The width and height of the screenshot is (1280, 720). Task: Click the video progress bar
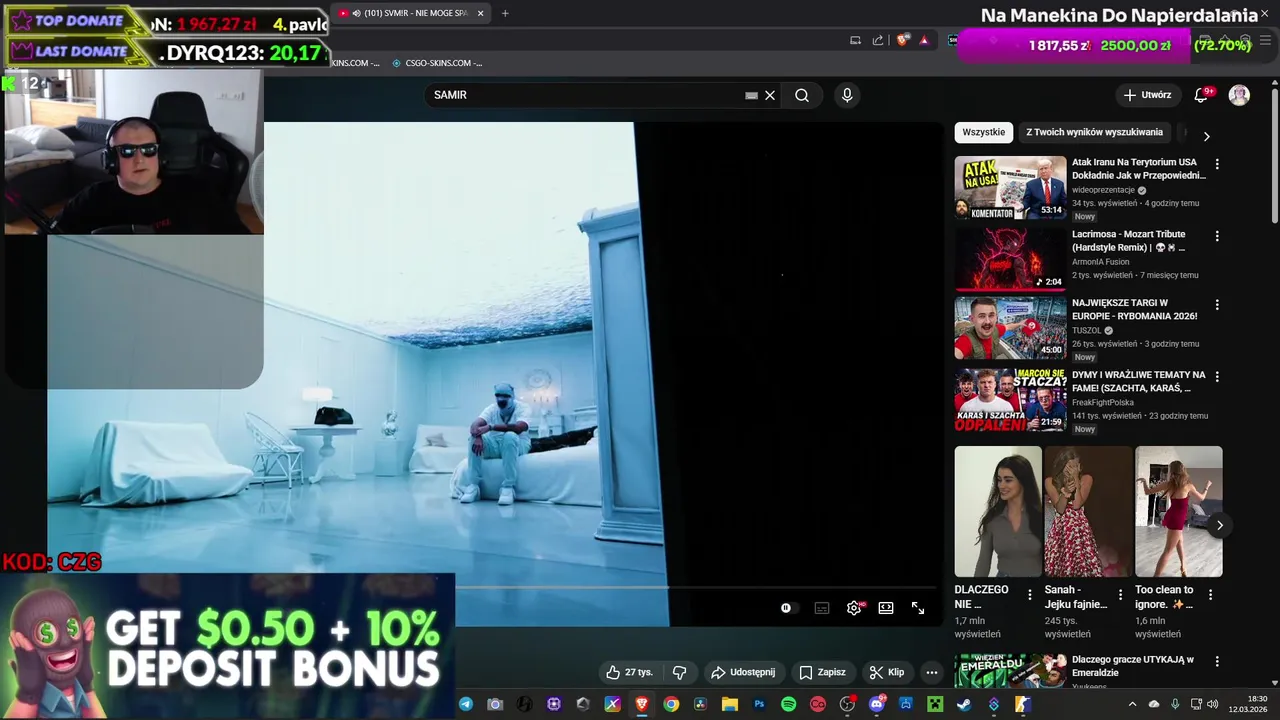pos(490,587)
